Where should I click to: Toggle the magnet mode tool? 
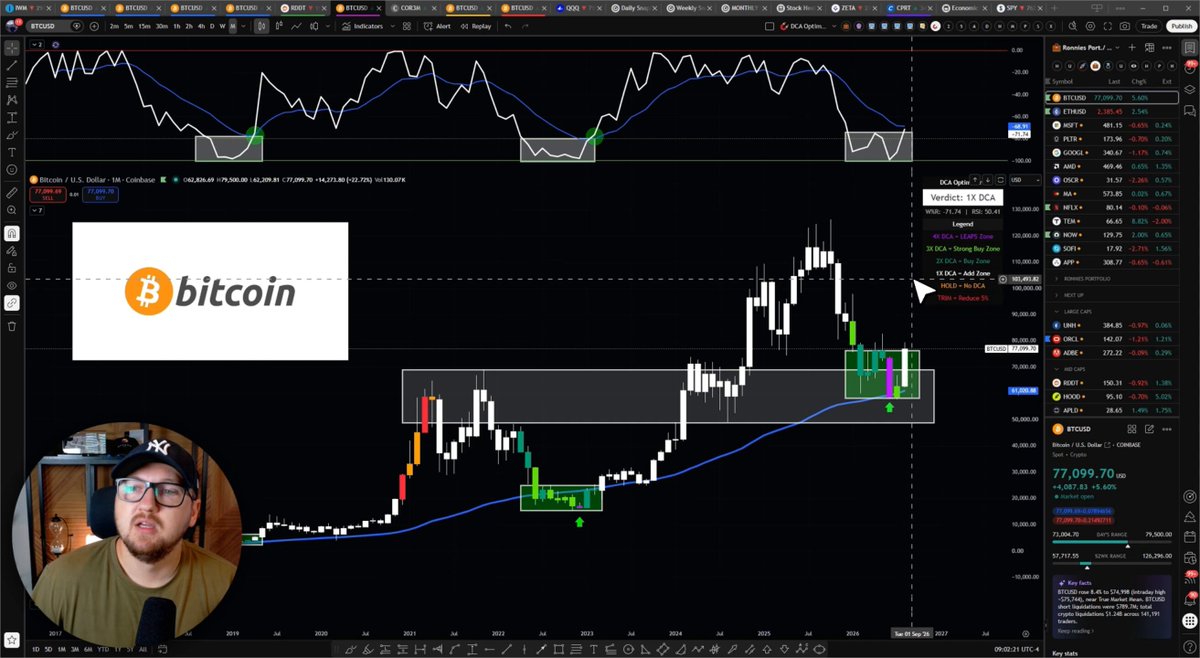(x=12, y=233)
